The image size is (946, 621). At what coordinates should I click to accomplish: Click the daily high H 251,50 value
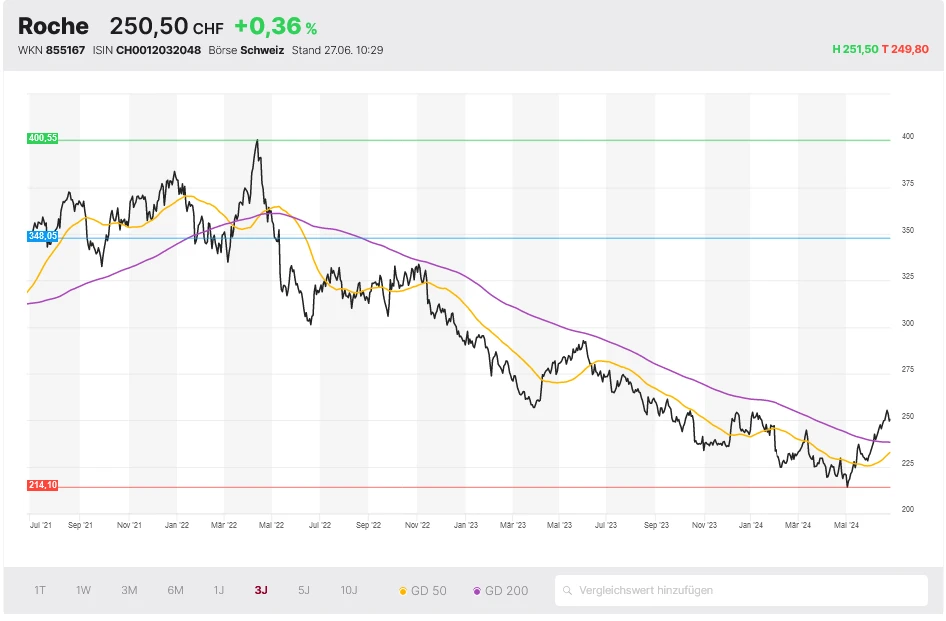coord(855,49)
